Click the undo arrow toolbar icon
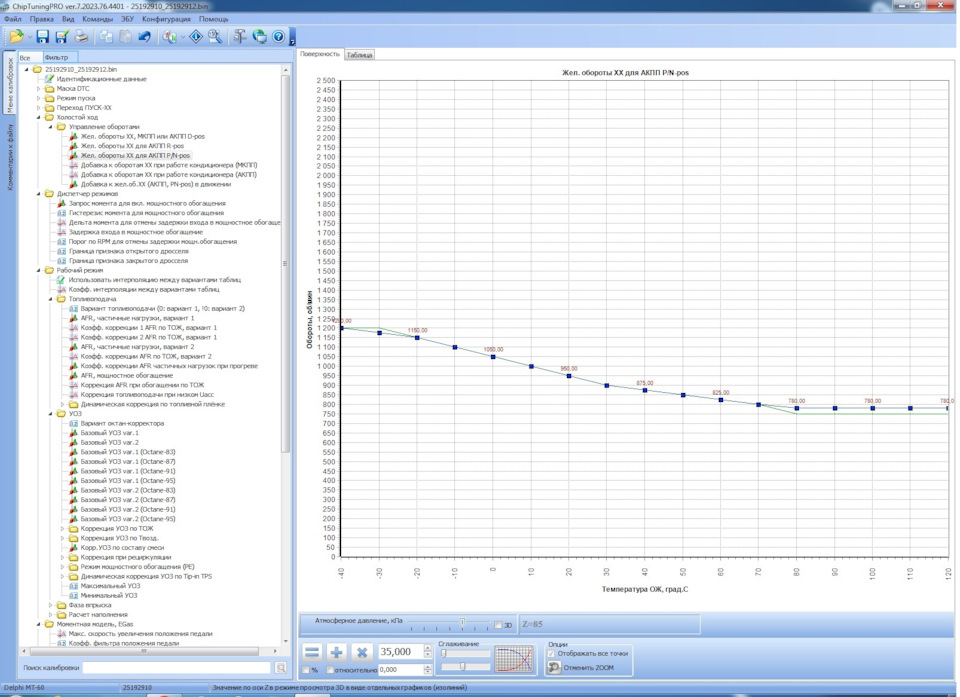The height and width of the screenshot is (697, 960). [x=145, y=37]
